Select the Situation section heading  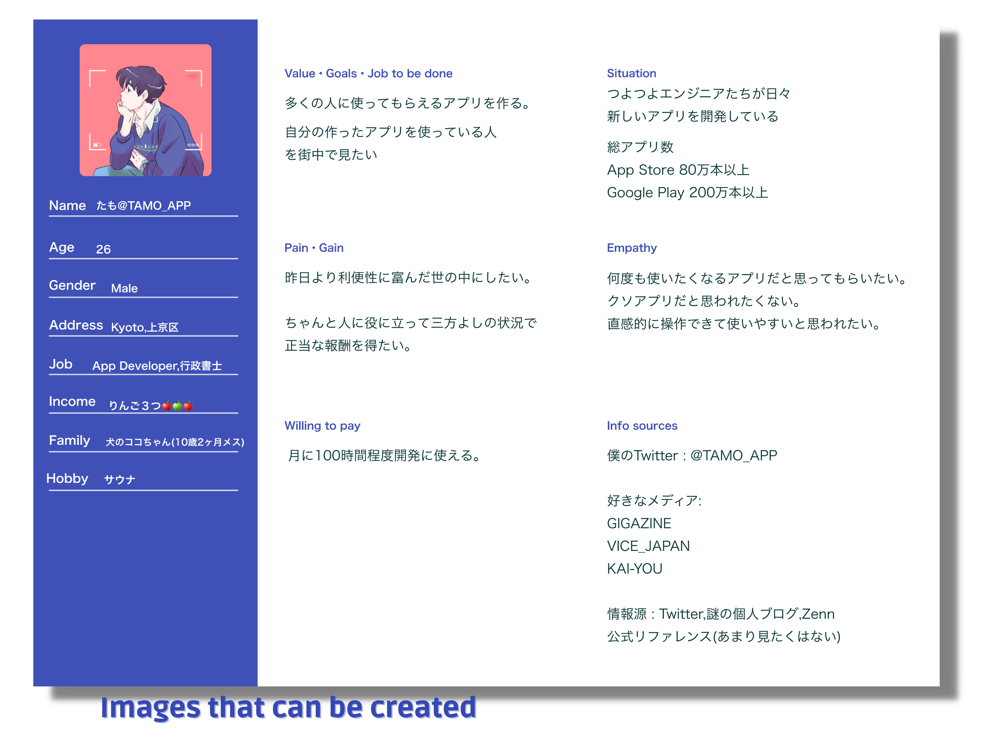coord(631,73)
